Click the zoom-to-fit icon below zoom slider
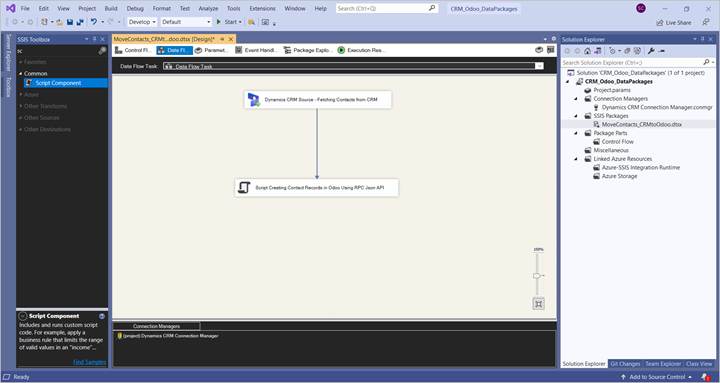This screenshot has width=720, height=383. point(539,304)
